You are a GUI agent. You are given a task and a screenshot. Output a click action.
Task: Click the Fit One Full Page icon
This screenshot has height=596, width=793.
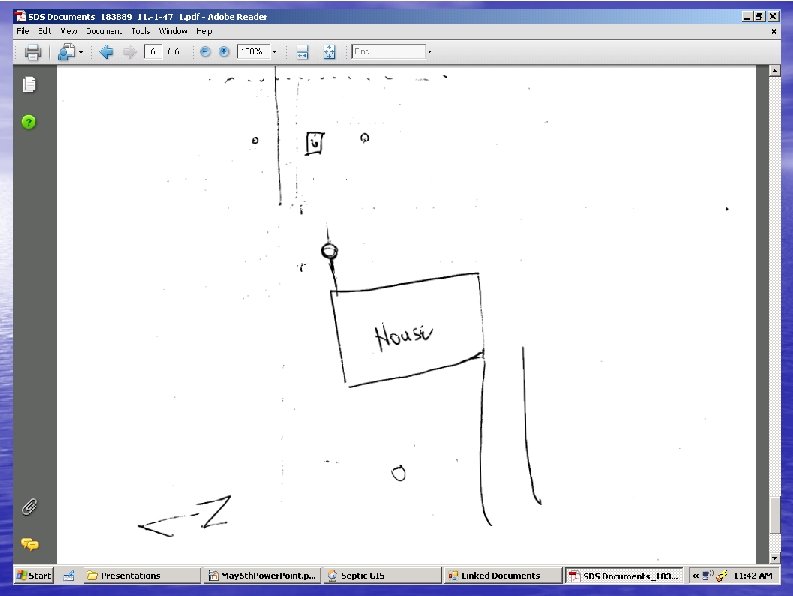pos(329,52)
